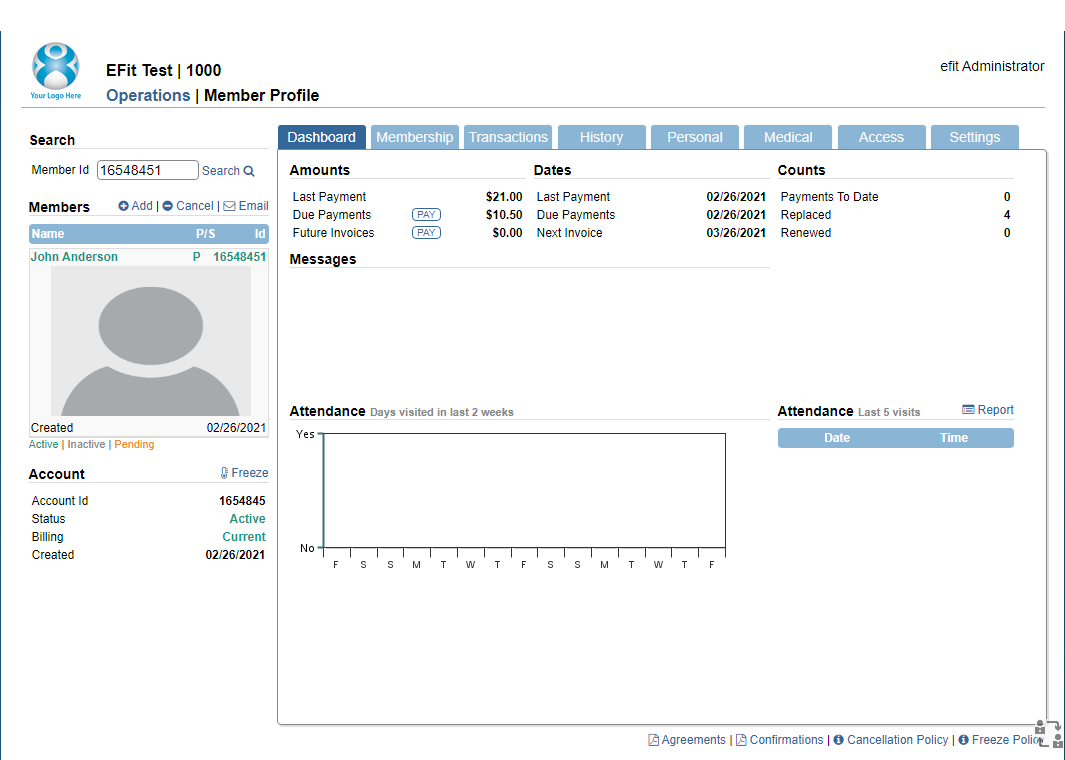Open the attendance Report link
1065x760 pixels.
(x=995, y=410)
